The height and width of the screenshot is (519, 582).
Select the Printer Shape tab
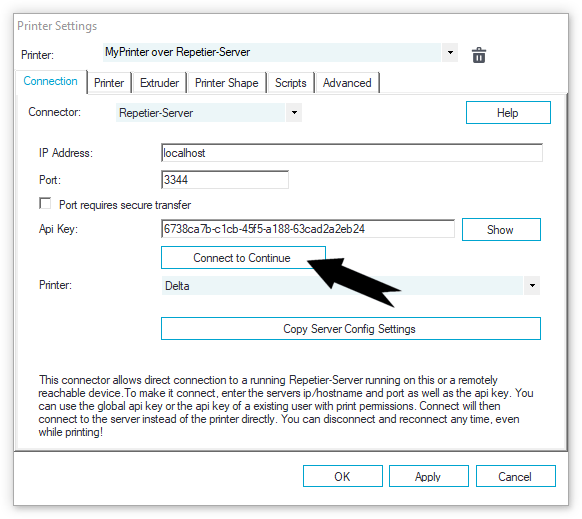click(x=226, y=83)
